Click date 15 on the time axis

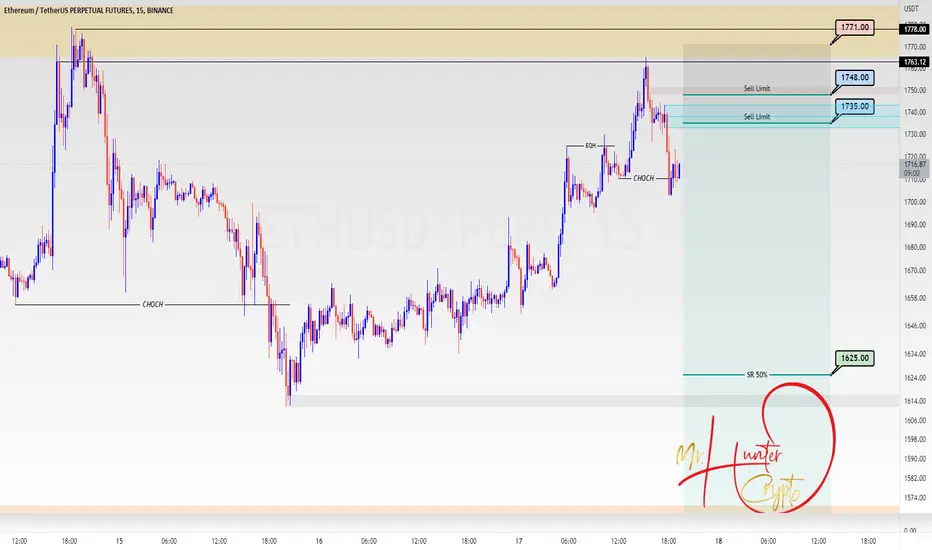119,541
